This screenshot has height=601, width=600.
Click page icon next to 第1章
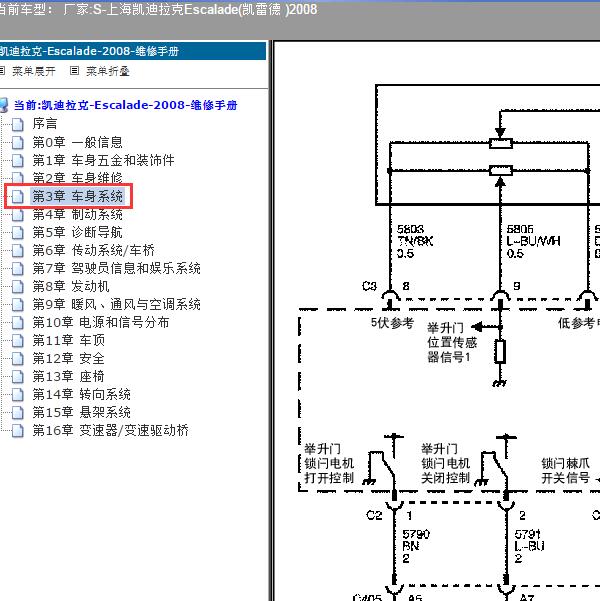(18, 161)
